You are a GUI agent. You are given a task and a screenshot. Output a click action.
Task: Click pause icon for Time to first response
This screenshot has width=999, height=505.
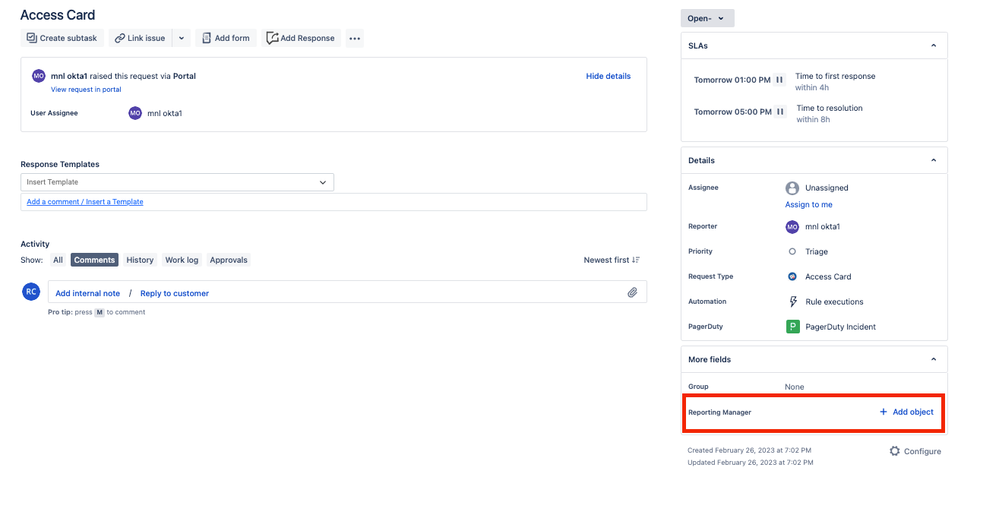(x=779, y=80)
